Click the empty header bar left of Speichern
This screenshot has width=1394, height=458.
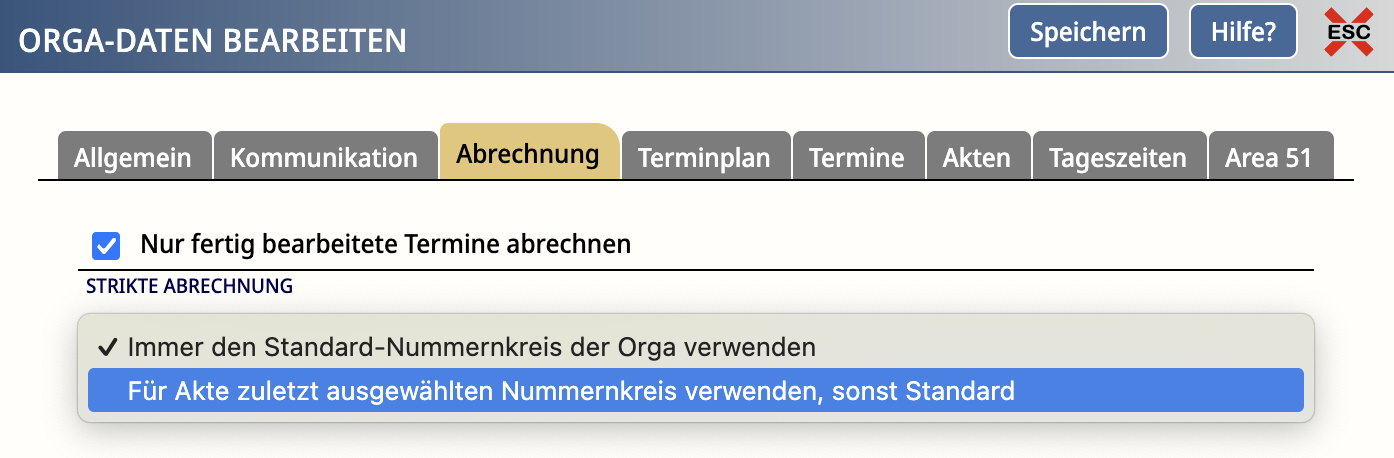click(700, 36)
